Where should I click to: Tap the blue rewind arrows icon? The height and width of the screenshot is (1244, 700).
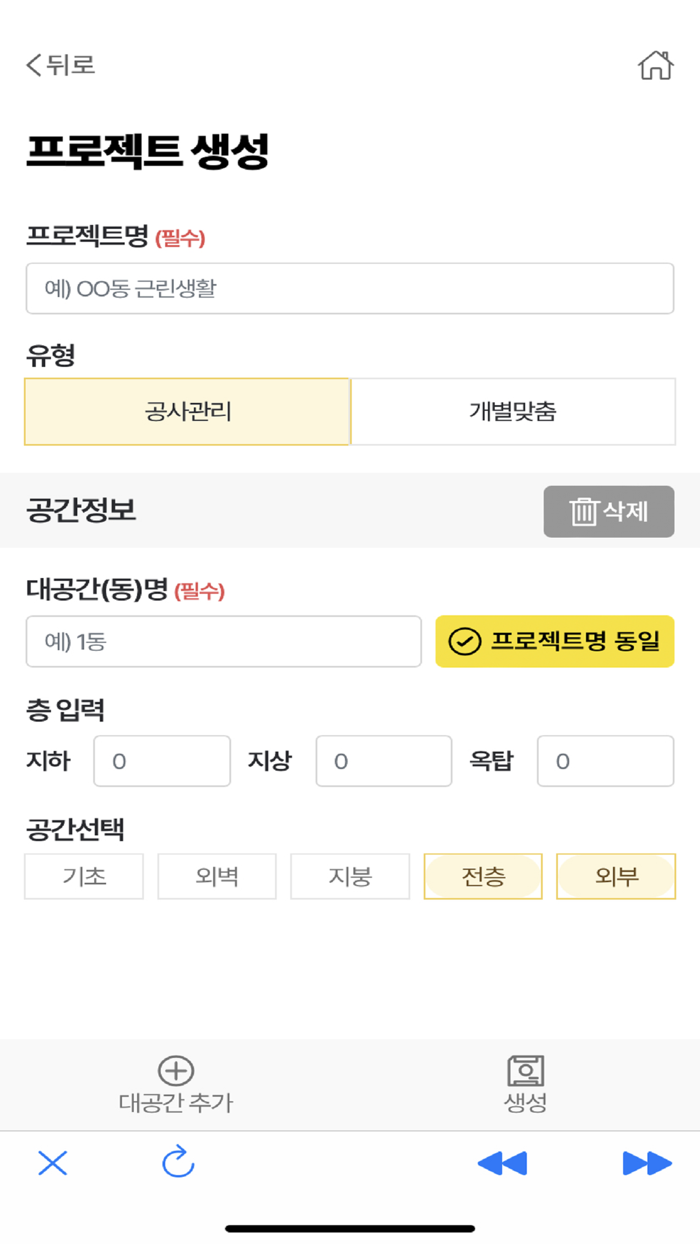pyautogui.click(x=502, y=1164)
